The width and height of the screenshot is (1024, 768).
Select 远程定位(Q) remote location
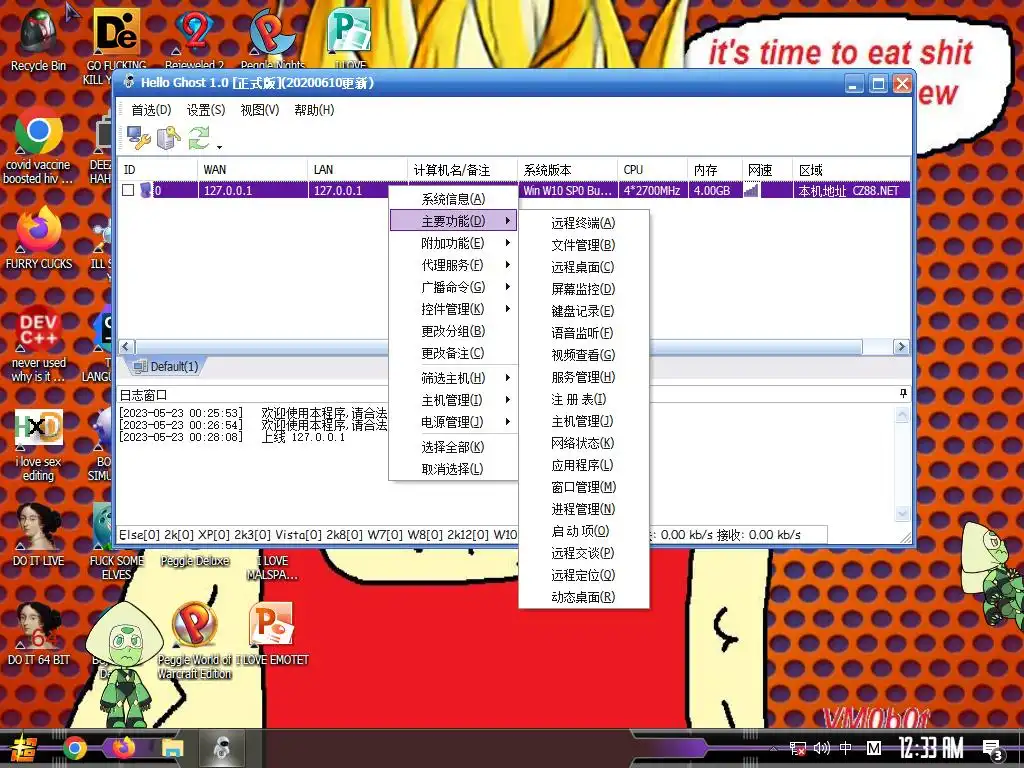coord(583,575)
